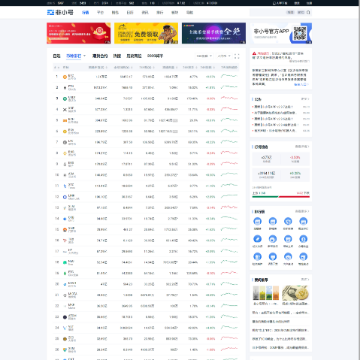360x360 pixels.
Task: Switch to the first tab above the coin table
Action: tap(56, 56)
